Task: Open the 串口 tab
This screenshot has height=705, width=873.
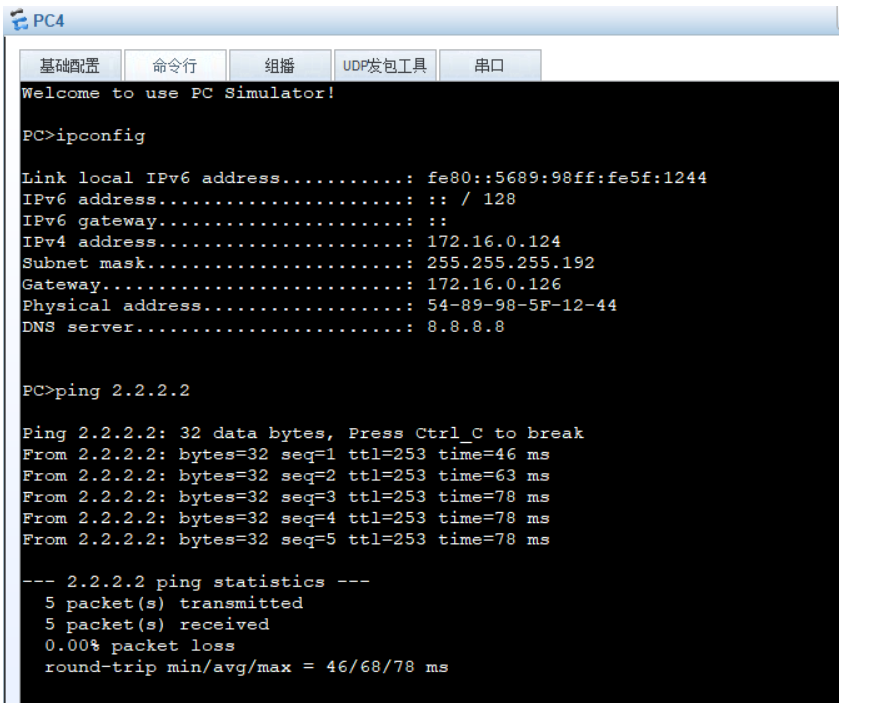Action: coord(489,66)
